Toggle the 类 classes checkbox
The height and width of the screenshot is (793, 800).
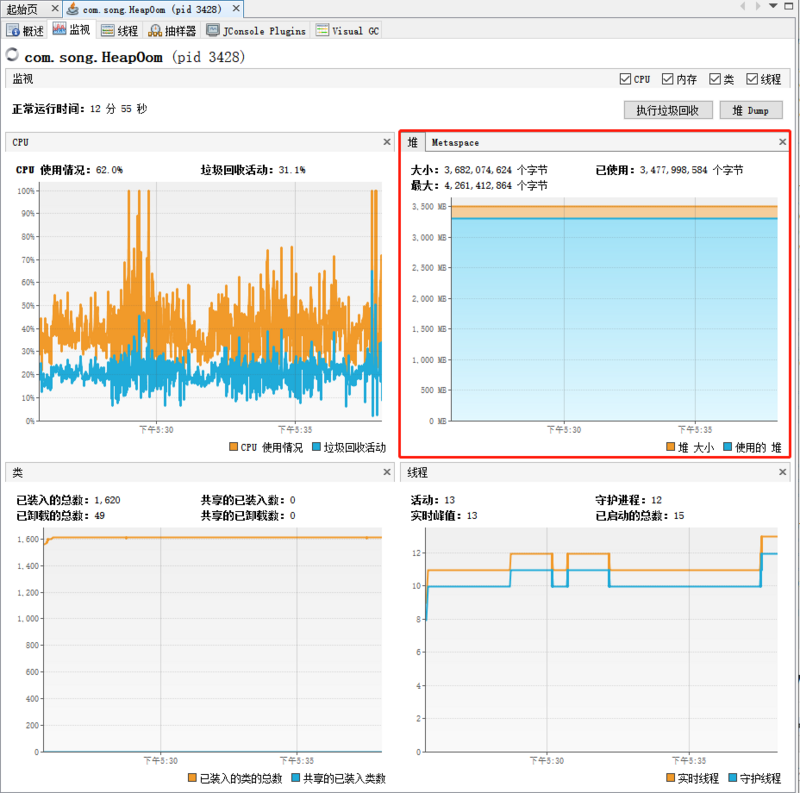click(715, 79)
